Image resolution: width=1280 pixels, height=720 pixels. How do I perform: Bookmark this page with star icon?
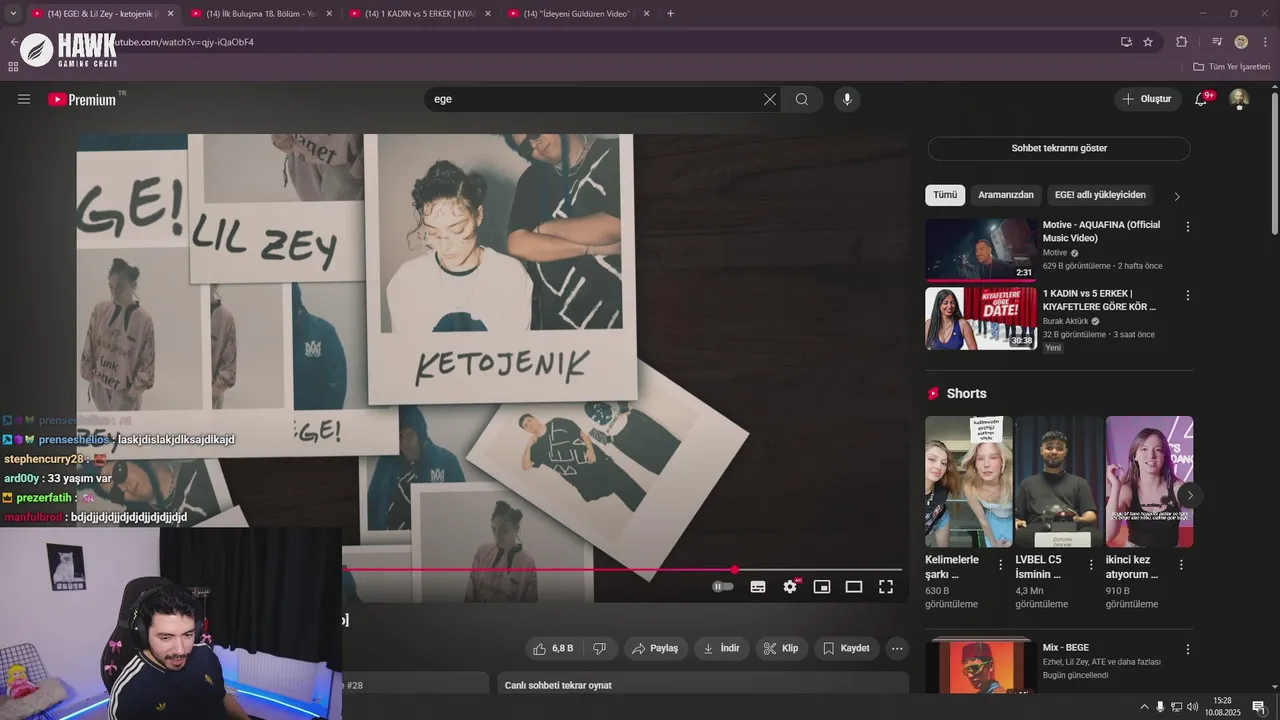(1148, 42)
